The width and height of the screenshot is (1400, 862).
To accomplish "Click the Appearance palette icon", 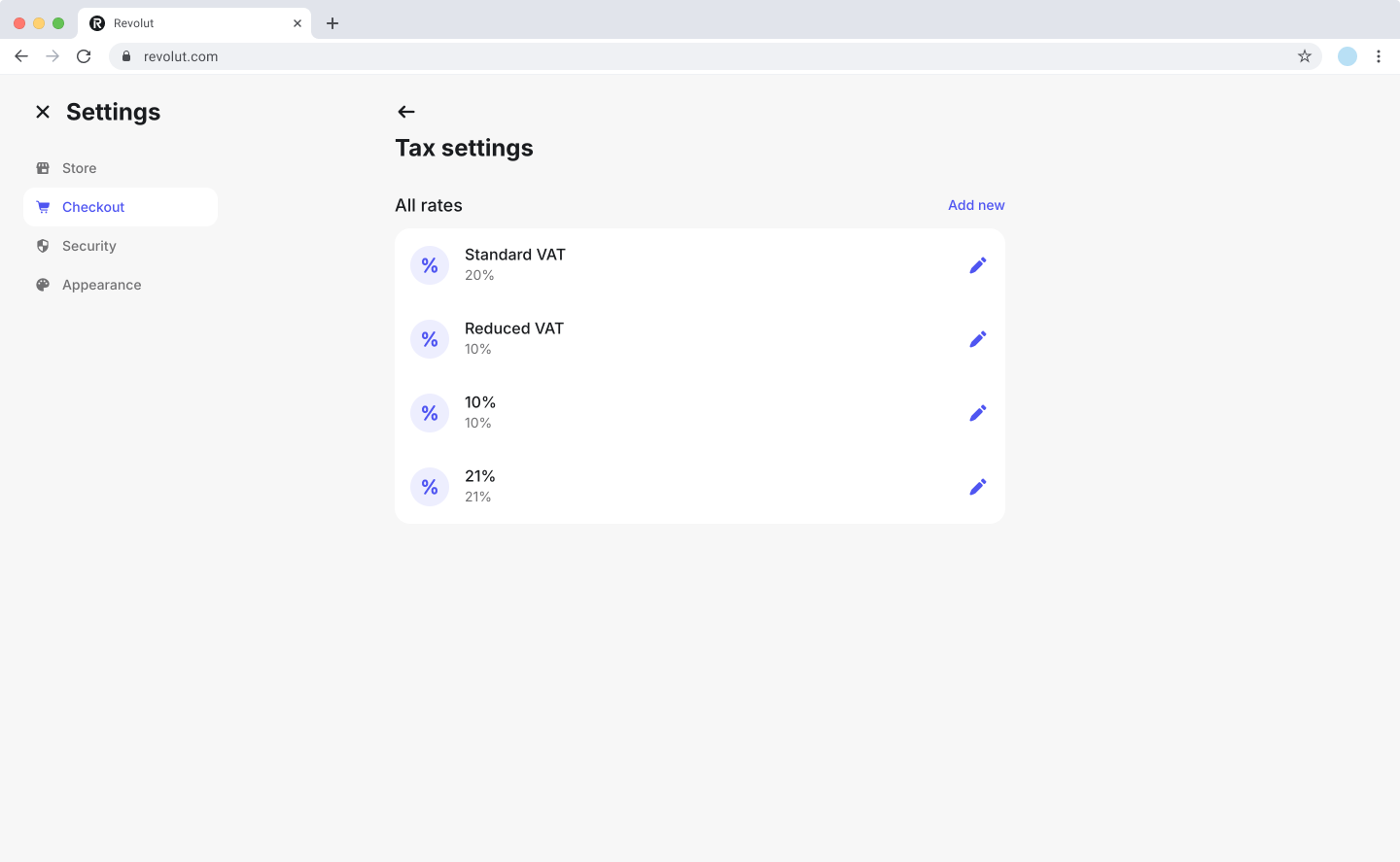I will coord(43,285).
